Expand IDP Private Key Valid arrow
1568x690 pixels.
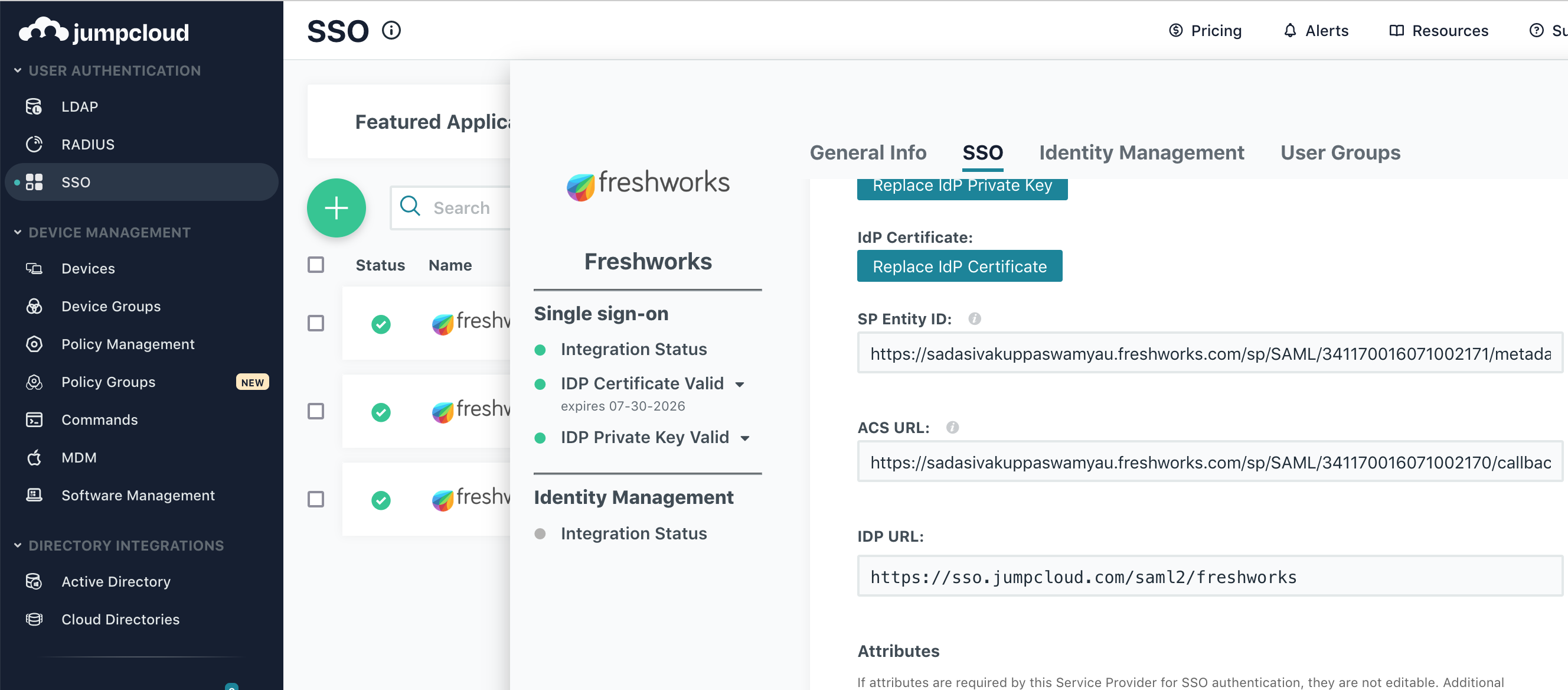744,438
